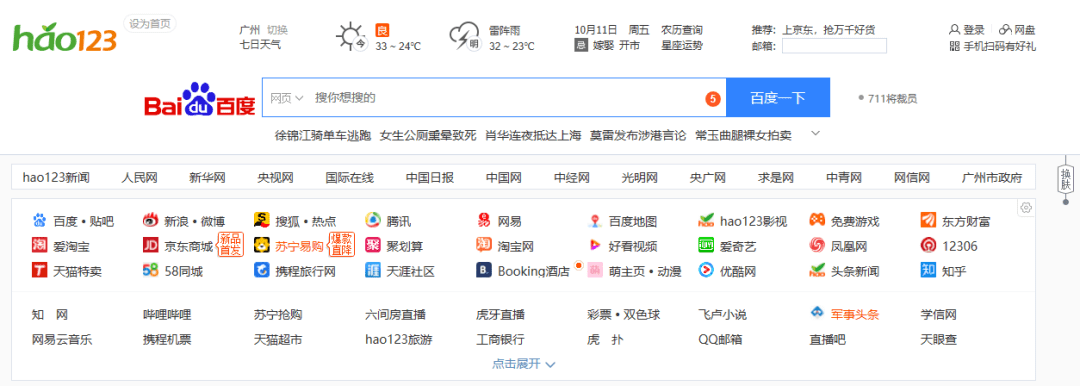Click the 天猫特卖 T icon
The height and width of the screenshot is (386, 1080).
point(39,270)
